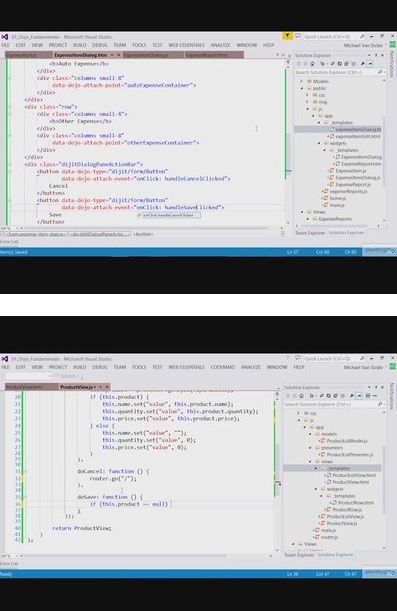
Task: Click Properties wrench icon in ExpenseItemDialog window's Solution Explorer
Action: pyautogui.click(x=363, y=64)
